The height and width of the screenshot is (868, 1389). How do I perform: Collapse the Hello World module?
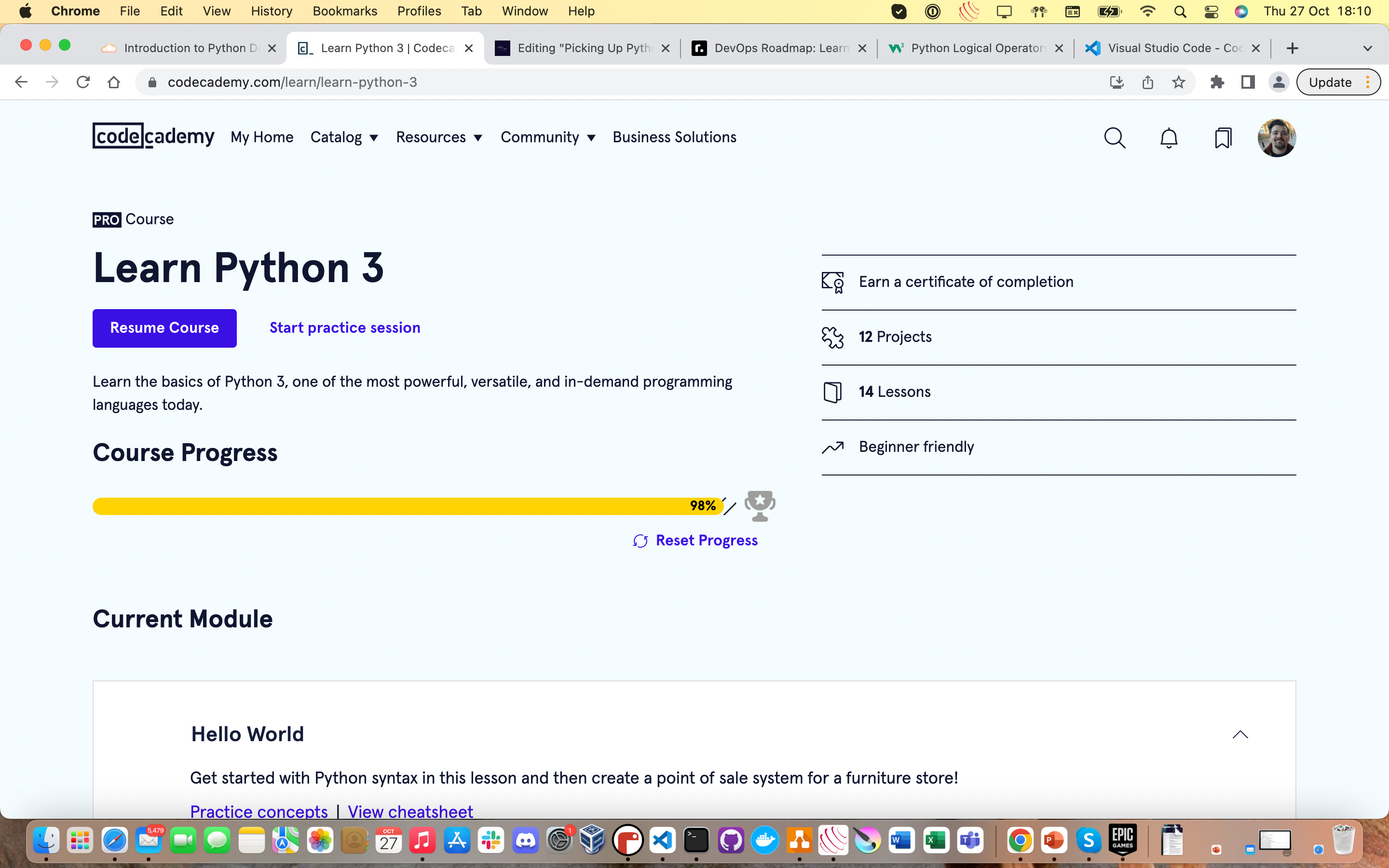[x=1240, y=734]
